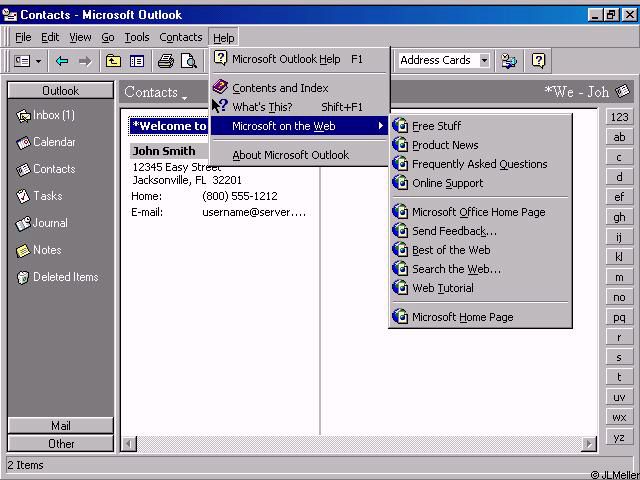The width and height of the screenshot is (640, 480).
Task: Click the Back arrow in toolbar
Action: click(62, 61)
